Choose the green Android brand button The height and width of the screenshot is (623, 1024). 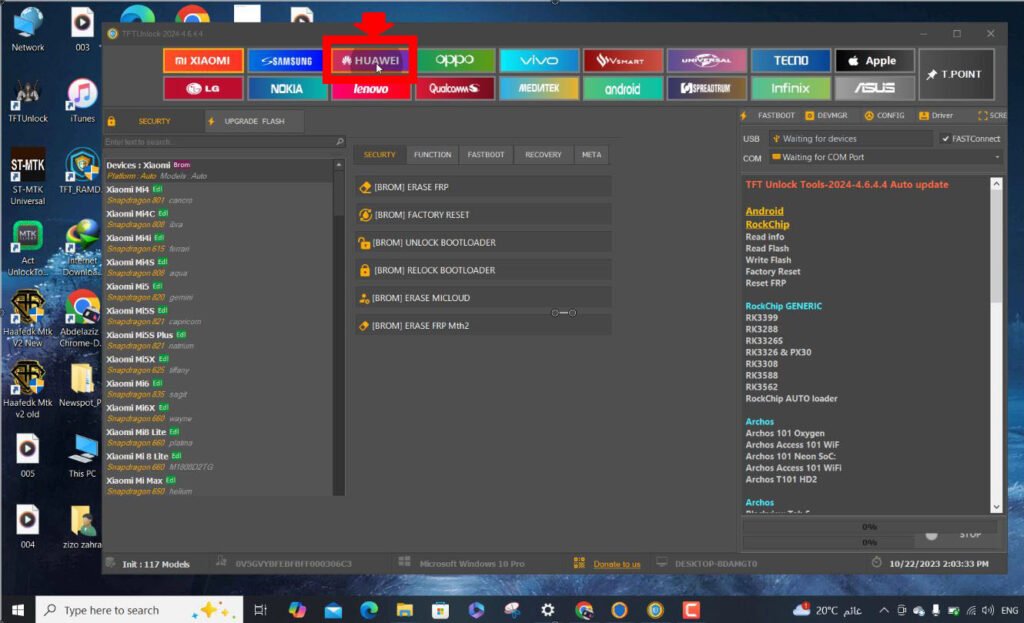622,88
